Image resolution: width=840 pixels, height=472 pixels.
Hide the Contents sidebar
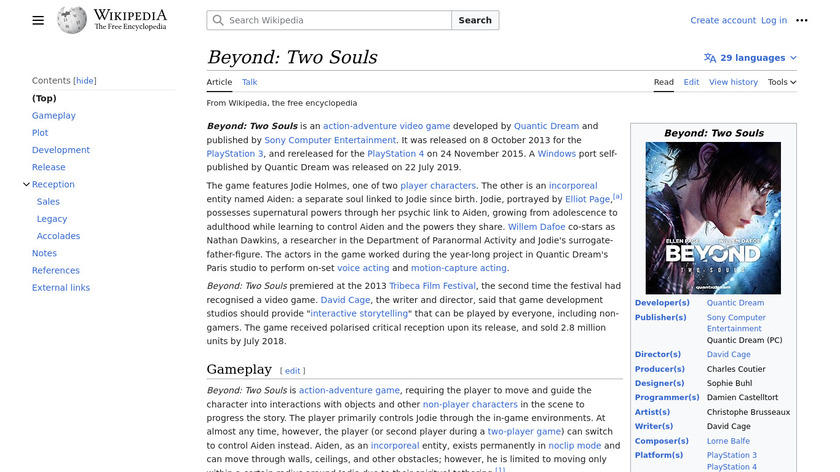[x=85, y=80]
